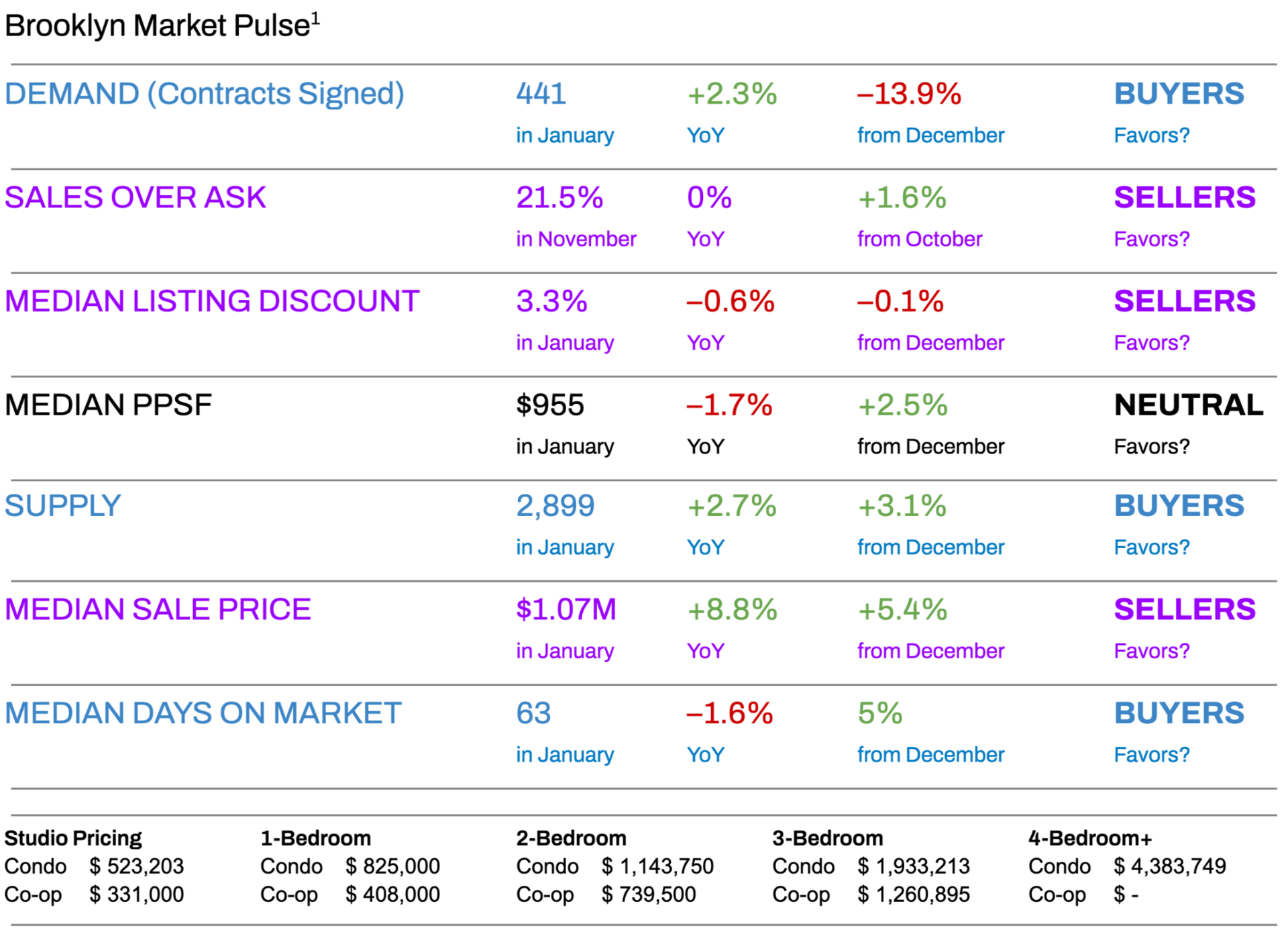Select the MEDIAN SALE PRICE heading

point(158,609)
